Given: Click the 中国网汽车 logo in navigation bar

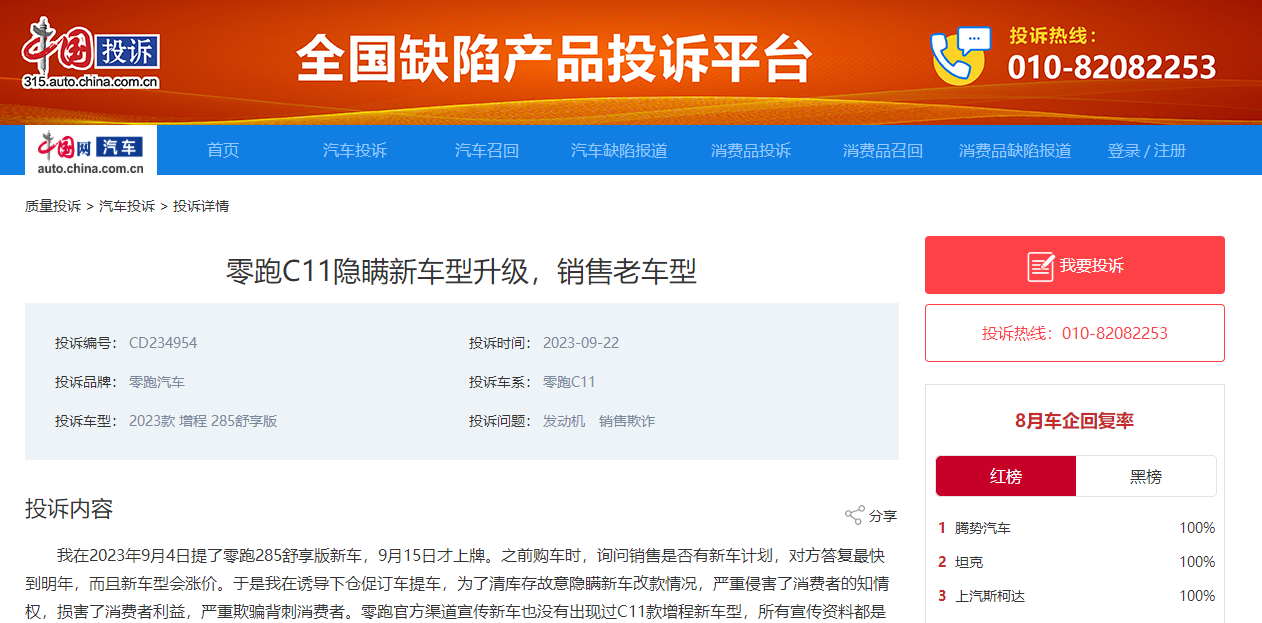Looking at the screenshot, I should (x=91, y=151).
